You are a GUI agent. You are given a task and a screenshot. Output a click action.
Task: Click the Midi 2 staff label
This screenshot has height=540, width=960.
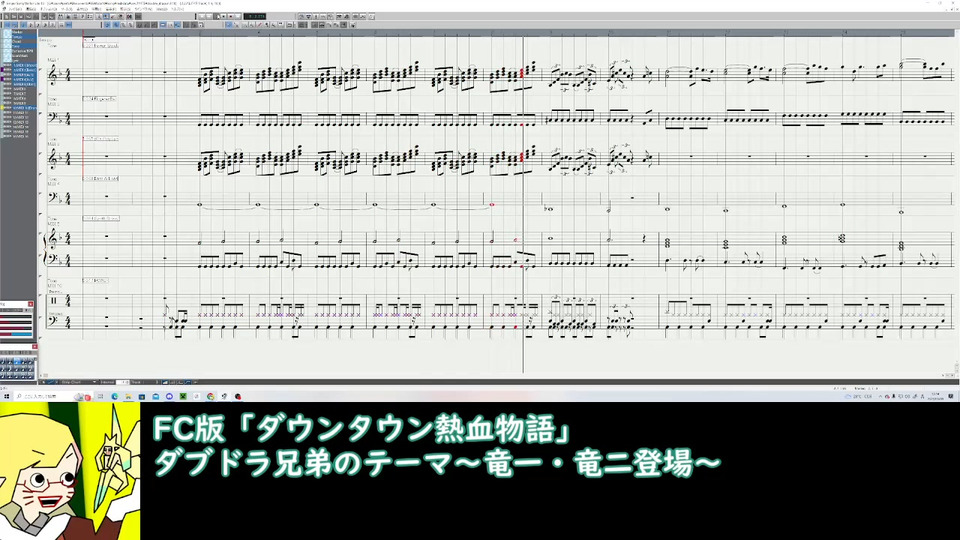pyautogui.click(x=53, y=104)
